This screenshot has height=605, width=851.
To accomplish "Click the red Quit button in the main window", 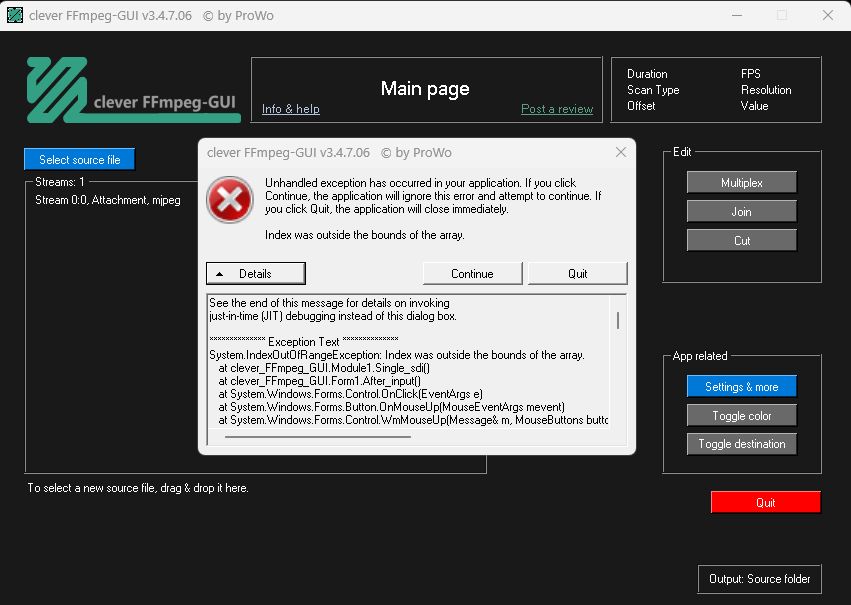I will coord(765,502).
